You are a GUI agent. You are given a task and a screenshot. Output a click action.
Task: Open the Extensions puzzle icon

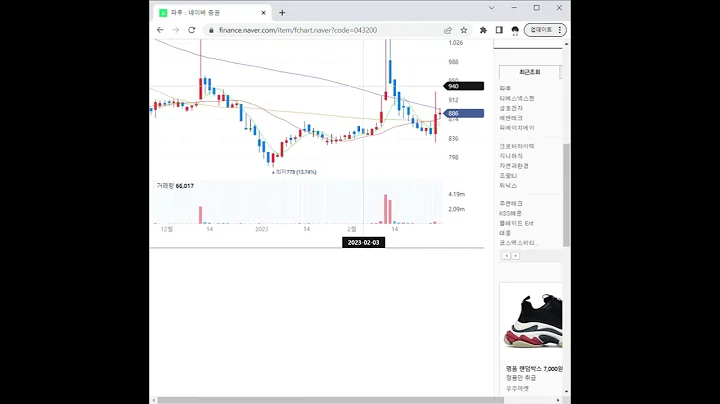[x=483, y=30]
